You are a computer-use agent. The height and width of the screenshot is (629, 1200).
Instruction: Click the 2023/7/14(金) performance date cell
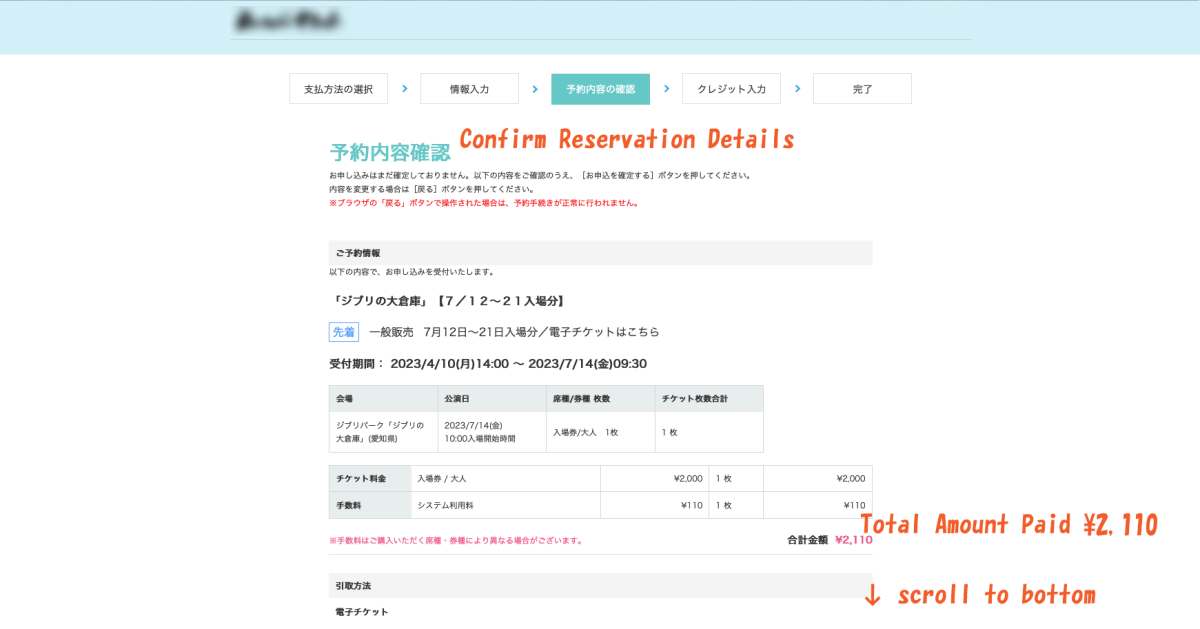point(480,432)
